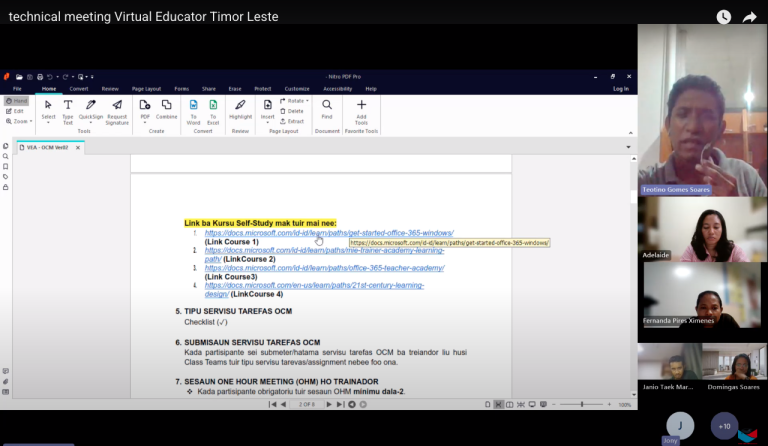Screen dimensions: 768x446
Task: Open the Help ribbon tab
Action: point(371,89)
